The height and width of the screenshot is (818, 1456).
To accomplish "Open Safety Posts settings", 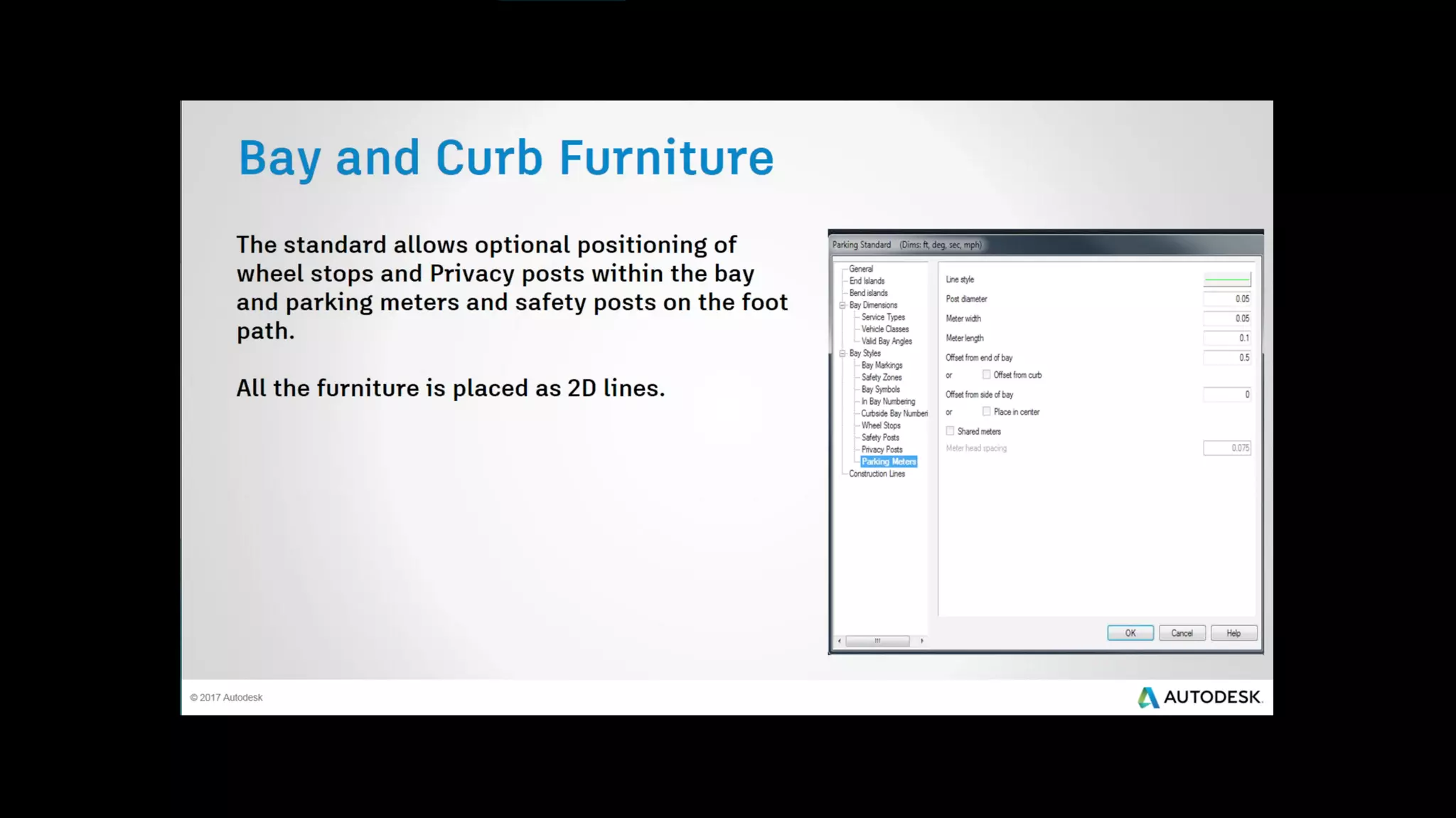I will [880, 438].
